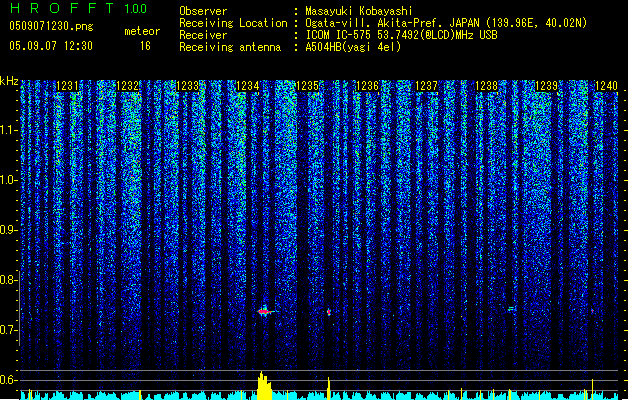The height and width of the screenshot is (400, 629).
Task: Click the meteor count value 16
Action: click(x=145, y=46)
